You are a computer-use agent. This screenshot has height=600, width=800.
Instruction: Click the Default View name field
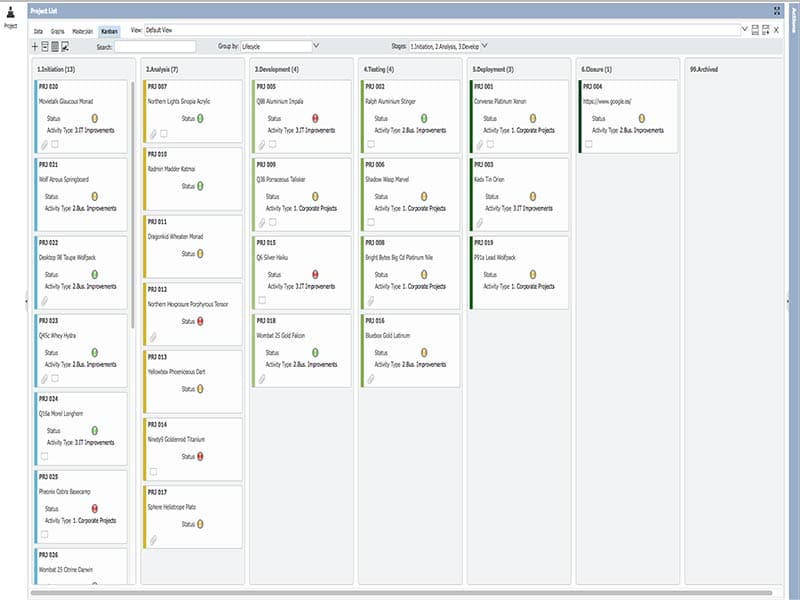[x=442, y=30]
